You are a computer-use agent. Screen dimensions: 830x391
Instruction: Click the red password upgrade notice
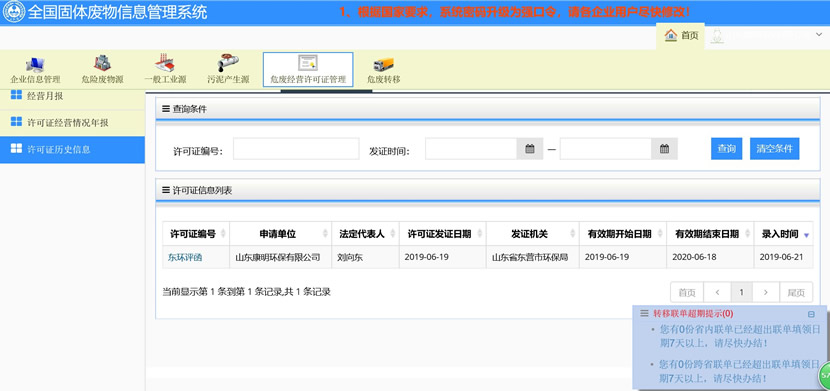tap(515, 12)
